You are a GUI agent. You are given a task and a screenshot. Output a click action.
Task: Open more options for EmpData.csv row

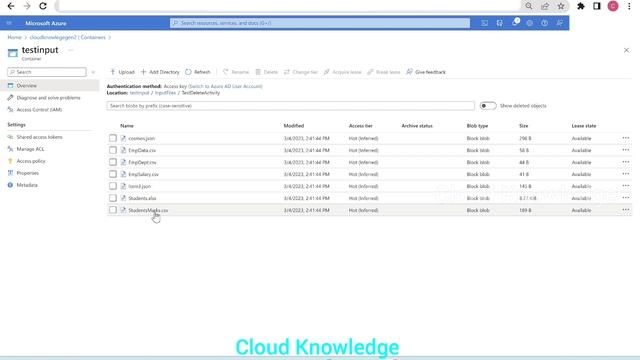(626, 150)
